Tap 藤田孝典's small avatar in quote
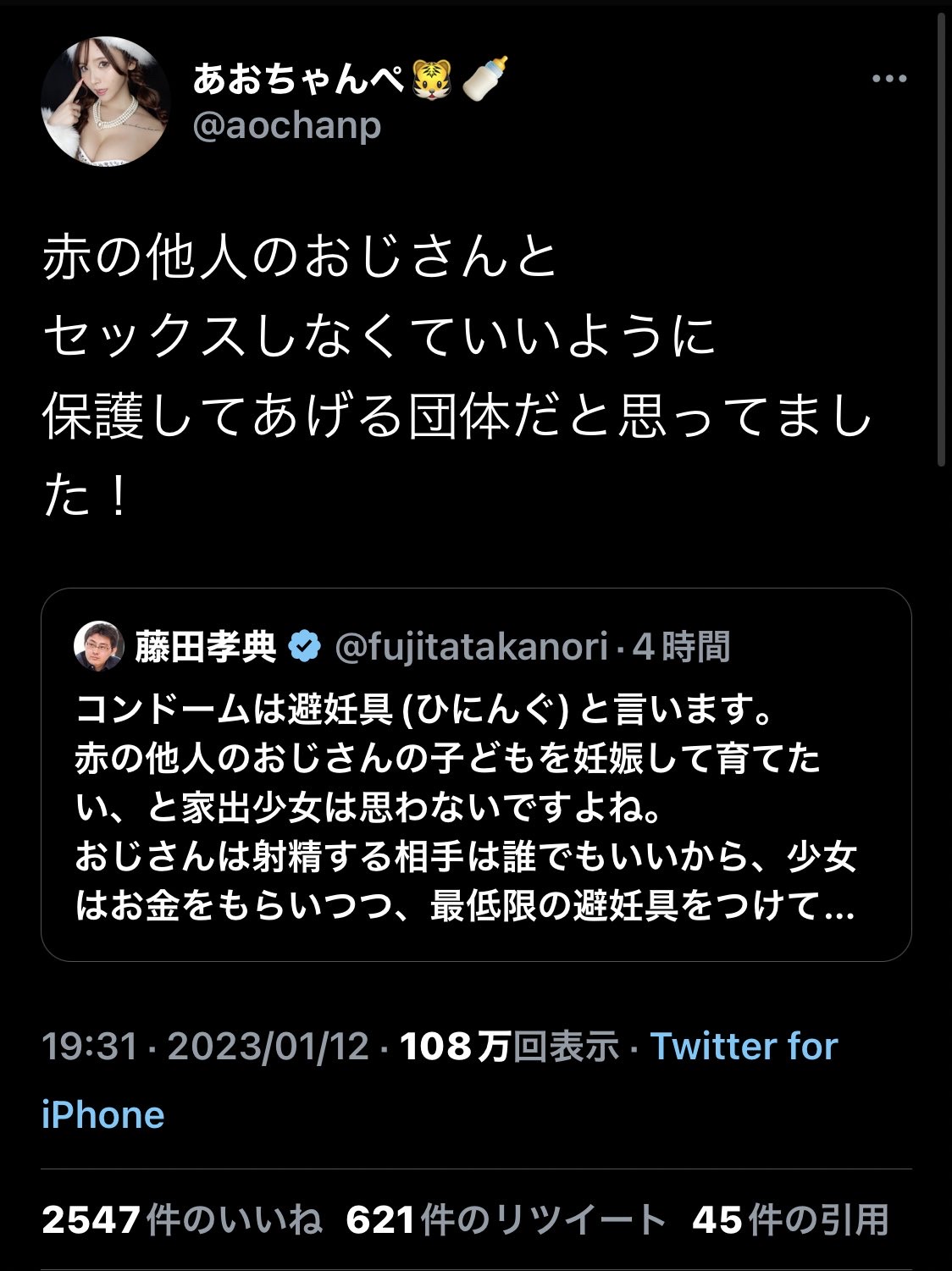Viewport: 952px width, 1271px height. pyautogui.click(x=99, y=646)
